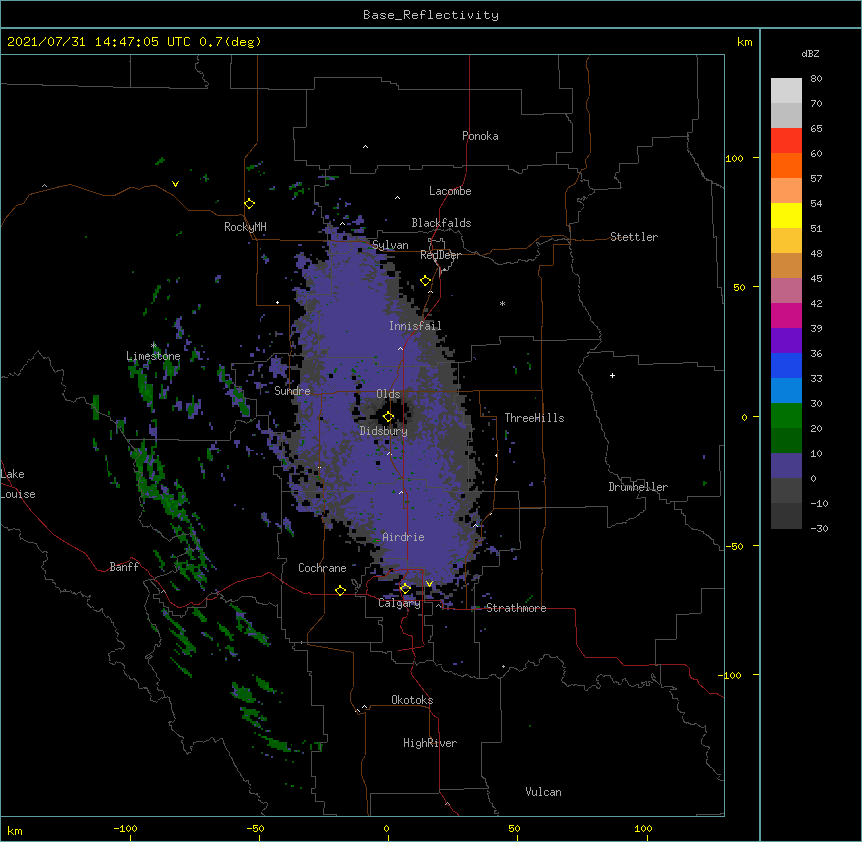Click the Drumheller town label
The width and height of the screenshot is (862, 842).
pyautogui.click(x=638, y=487)
